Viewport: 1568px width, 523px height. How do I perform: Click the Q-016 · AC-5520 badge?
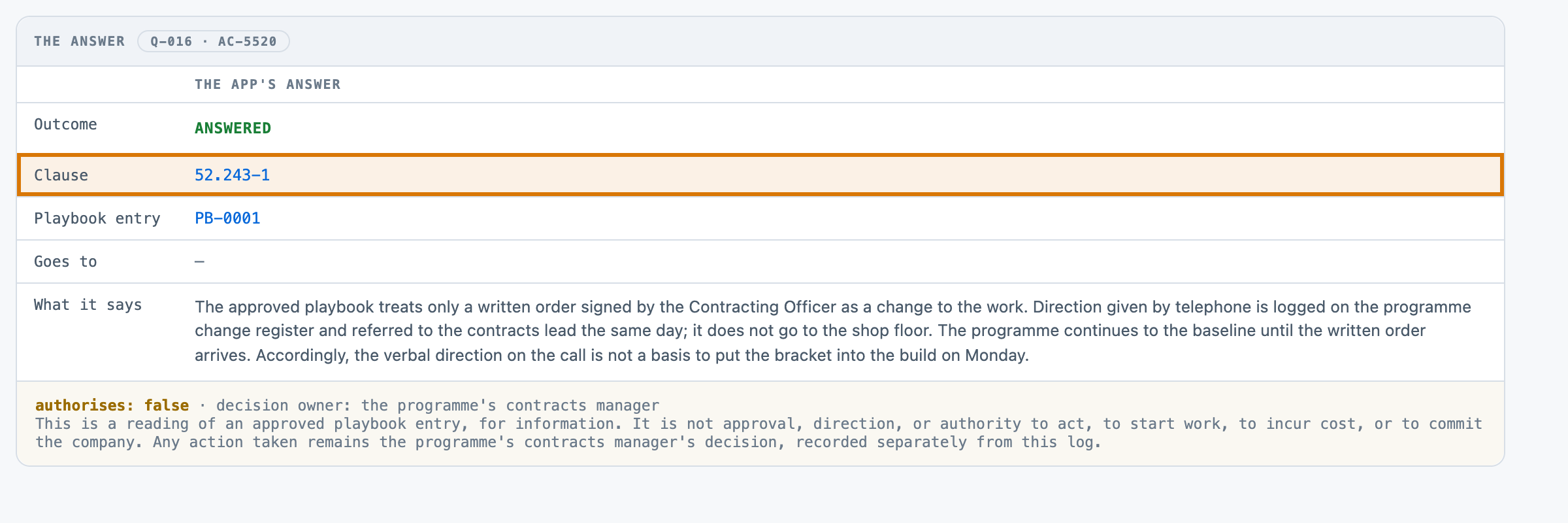click(x=214, y=41)
